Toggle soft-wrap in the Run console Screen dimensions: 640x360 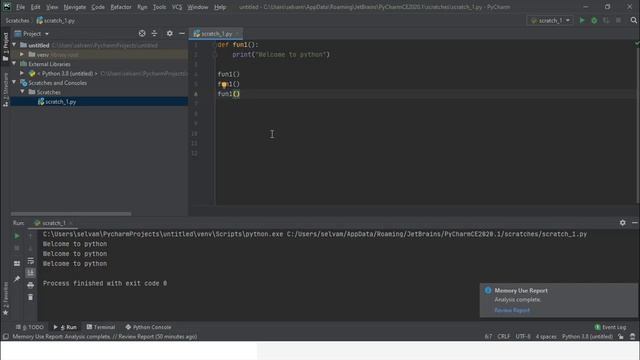tap(31, 261)
